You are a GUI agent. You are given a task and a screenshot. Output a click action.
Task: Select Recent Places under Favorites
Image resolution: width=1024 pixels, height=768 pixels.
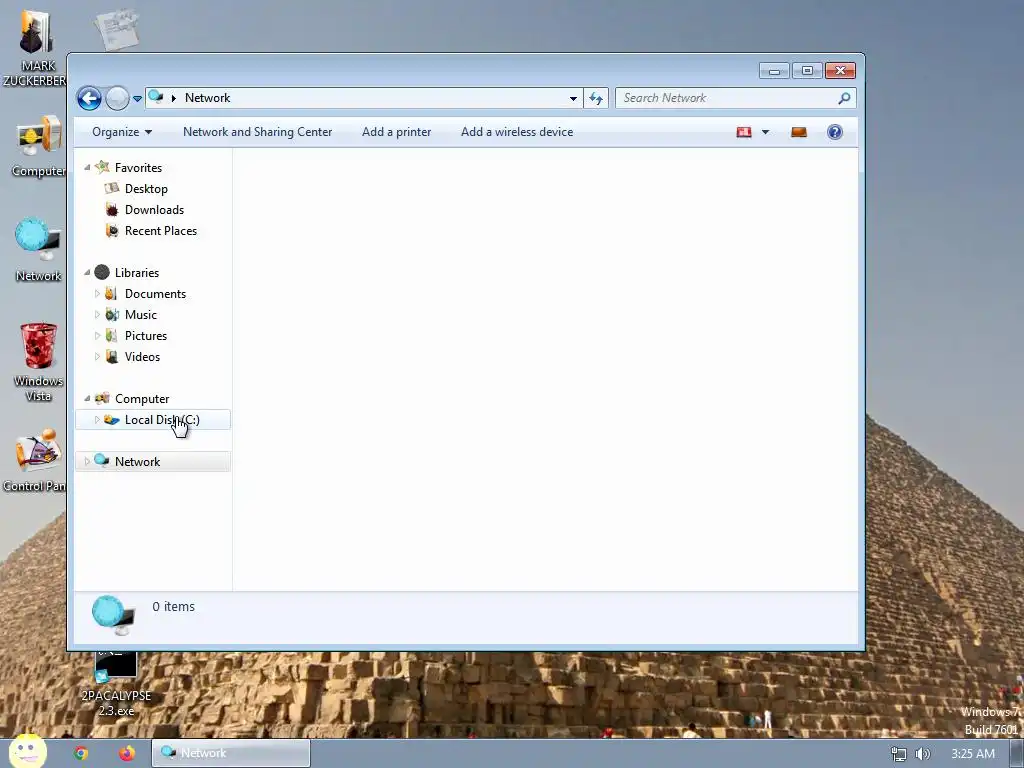click(161, 231)
